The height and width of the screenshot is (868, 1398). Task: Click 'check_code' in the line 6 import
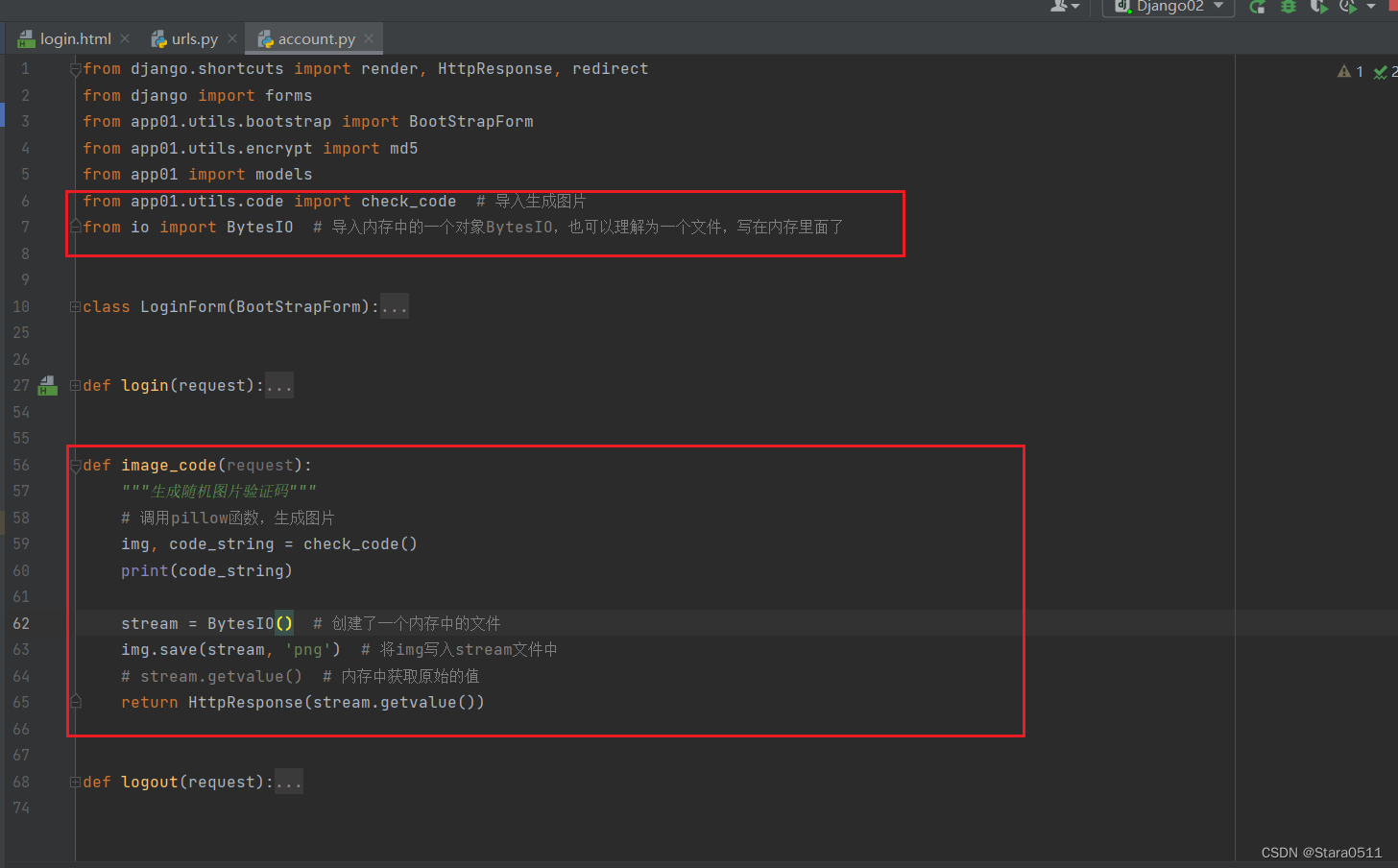[x=409, y=202]
